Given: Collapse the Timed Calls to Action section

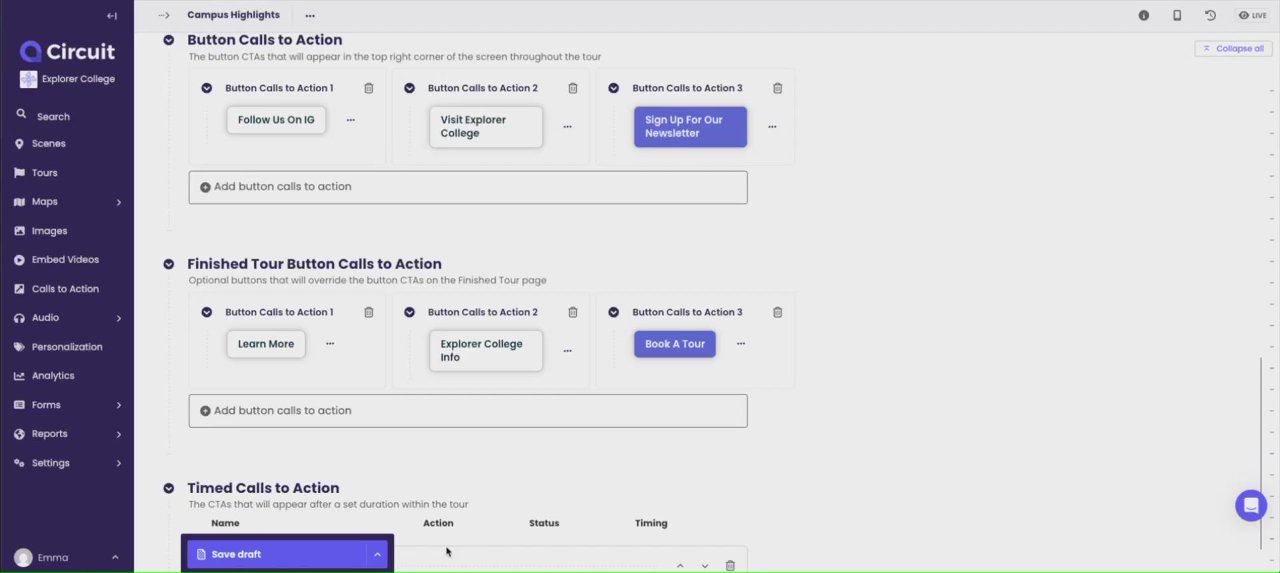Looking at the screenshot, I should click(x=169, y=488).
